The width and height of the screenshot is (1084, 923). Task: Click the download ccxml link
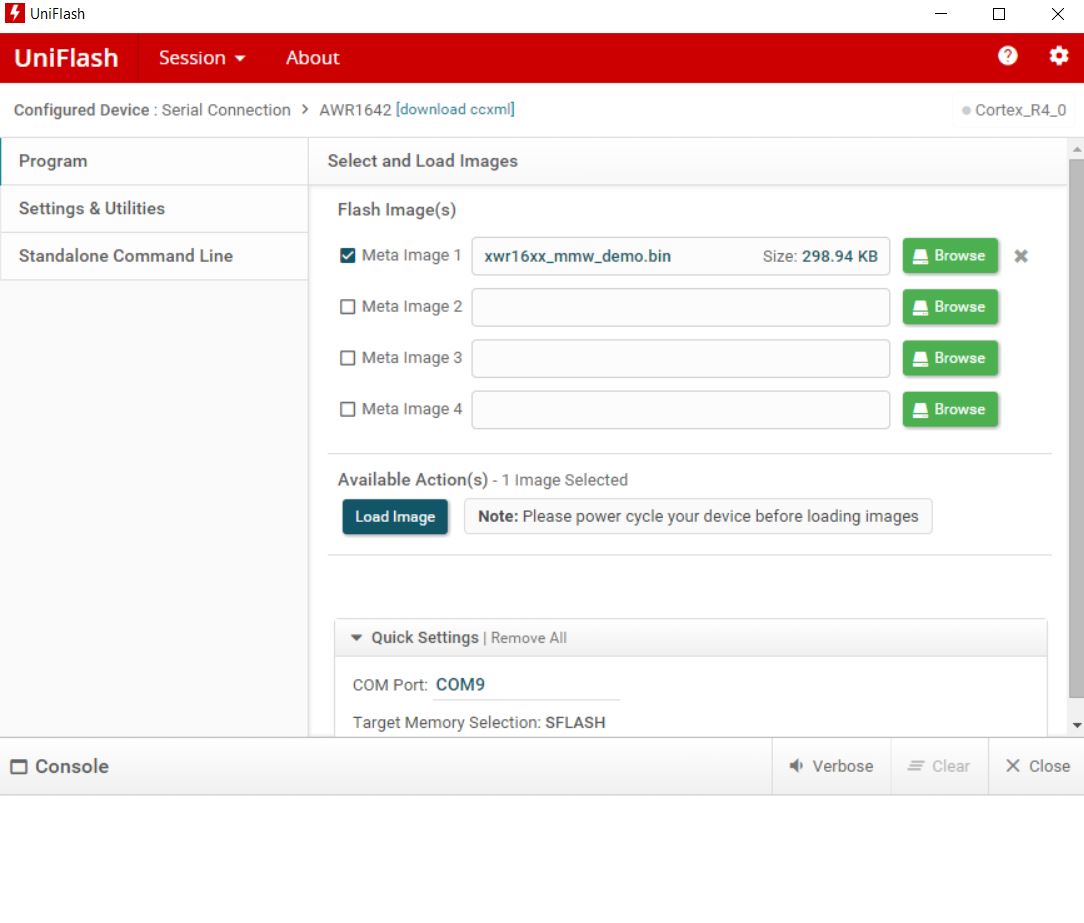tap(455, 109)
